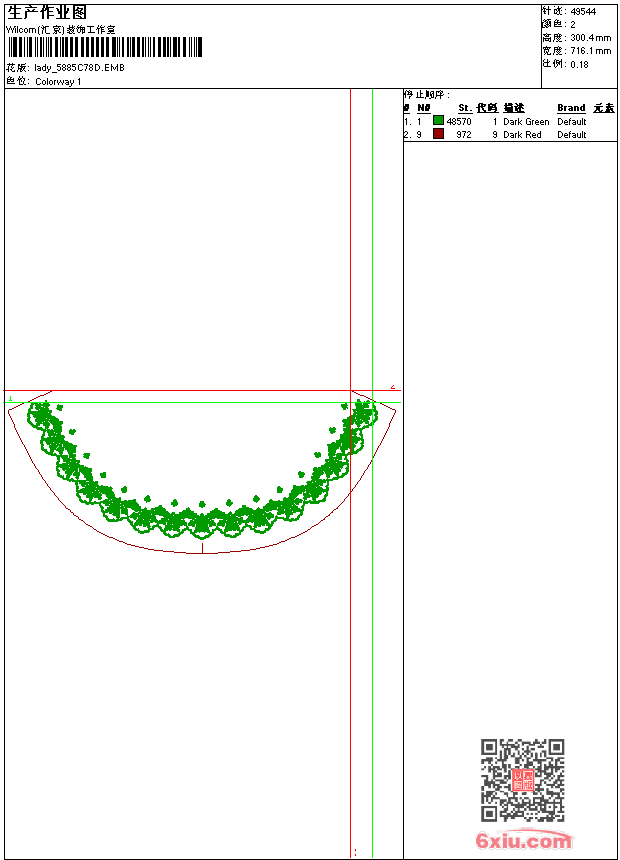Click the 描述 column header
Image resolution: width=620 pixels, height=860 pixels.
point(514,108)
